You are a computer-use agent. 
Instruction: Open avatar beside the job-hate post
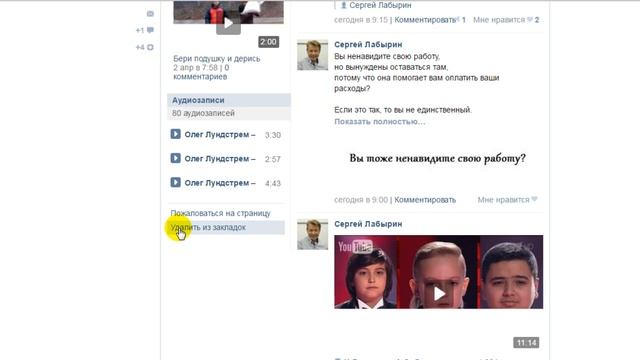pos(312,55)
